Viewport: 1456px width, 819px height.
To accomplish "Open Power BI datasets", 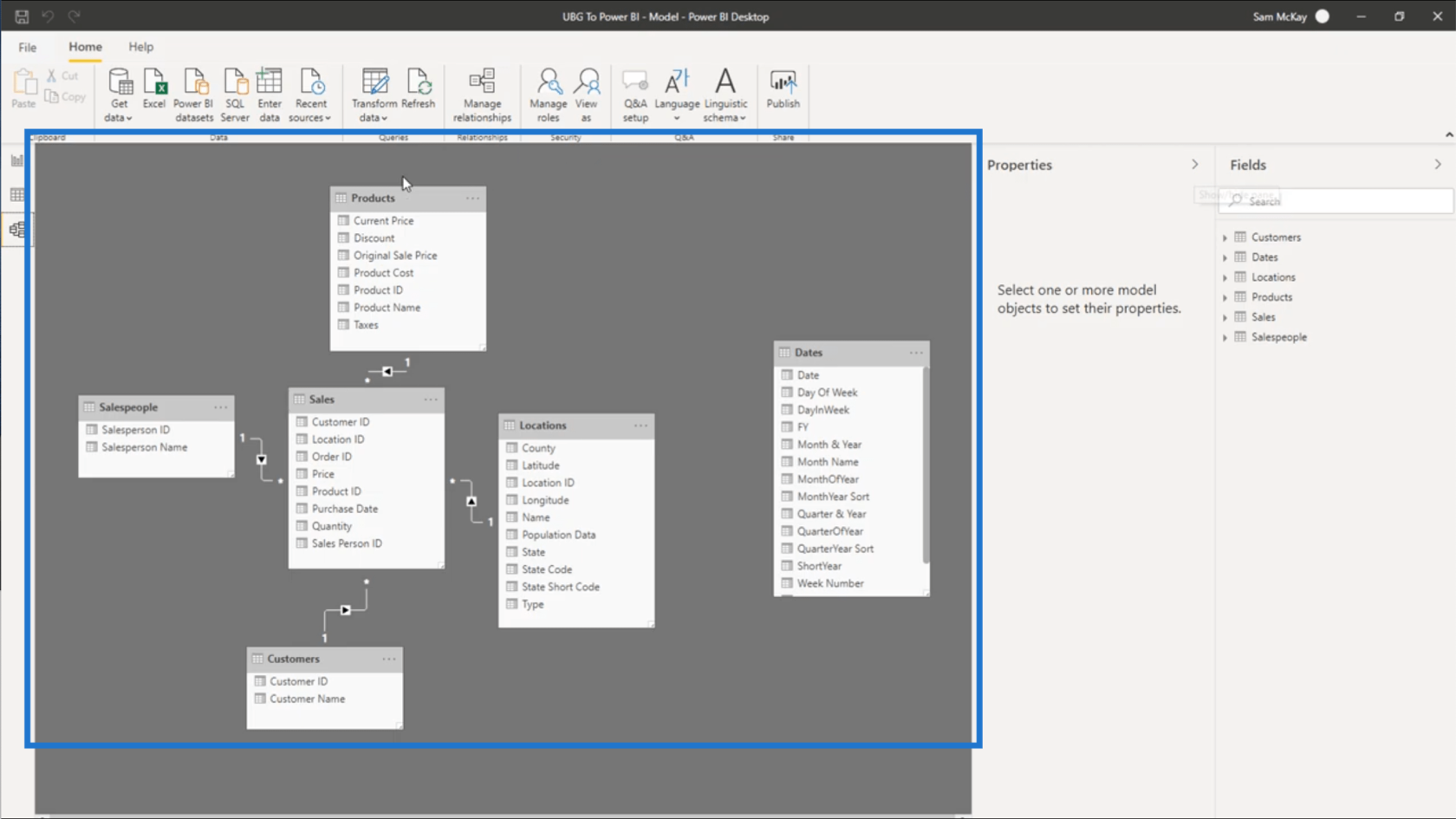I will click(193, 94).
